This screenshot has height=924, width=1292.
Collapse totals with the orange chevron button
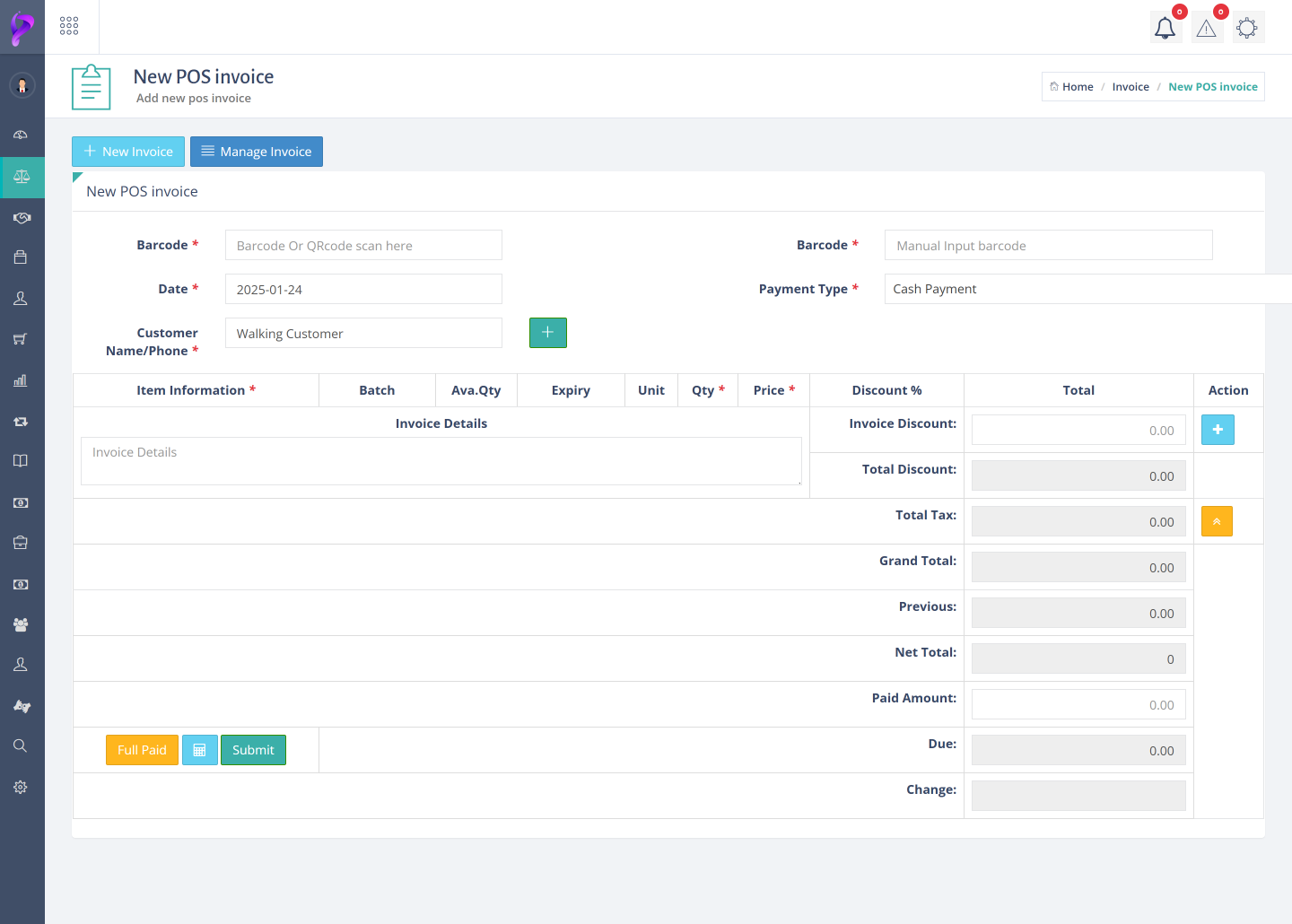tap(1217, 521)
